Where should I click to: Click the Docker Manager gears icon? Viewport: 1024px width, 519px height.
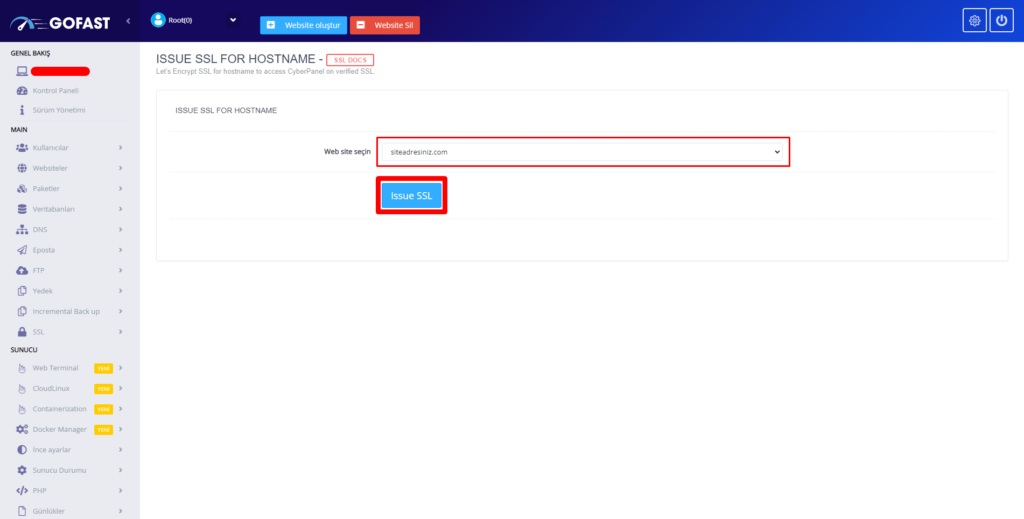pyautogui.click(x=22, y=429)
